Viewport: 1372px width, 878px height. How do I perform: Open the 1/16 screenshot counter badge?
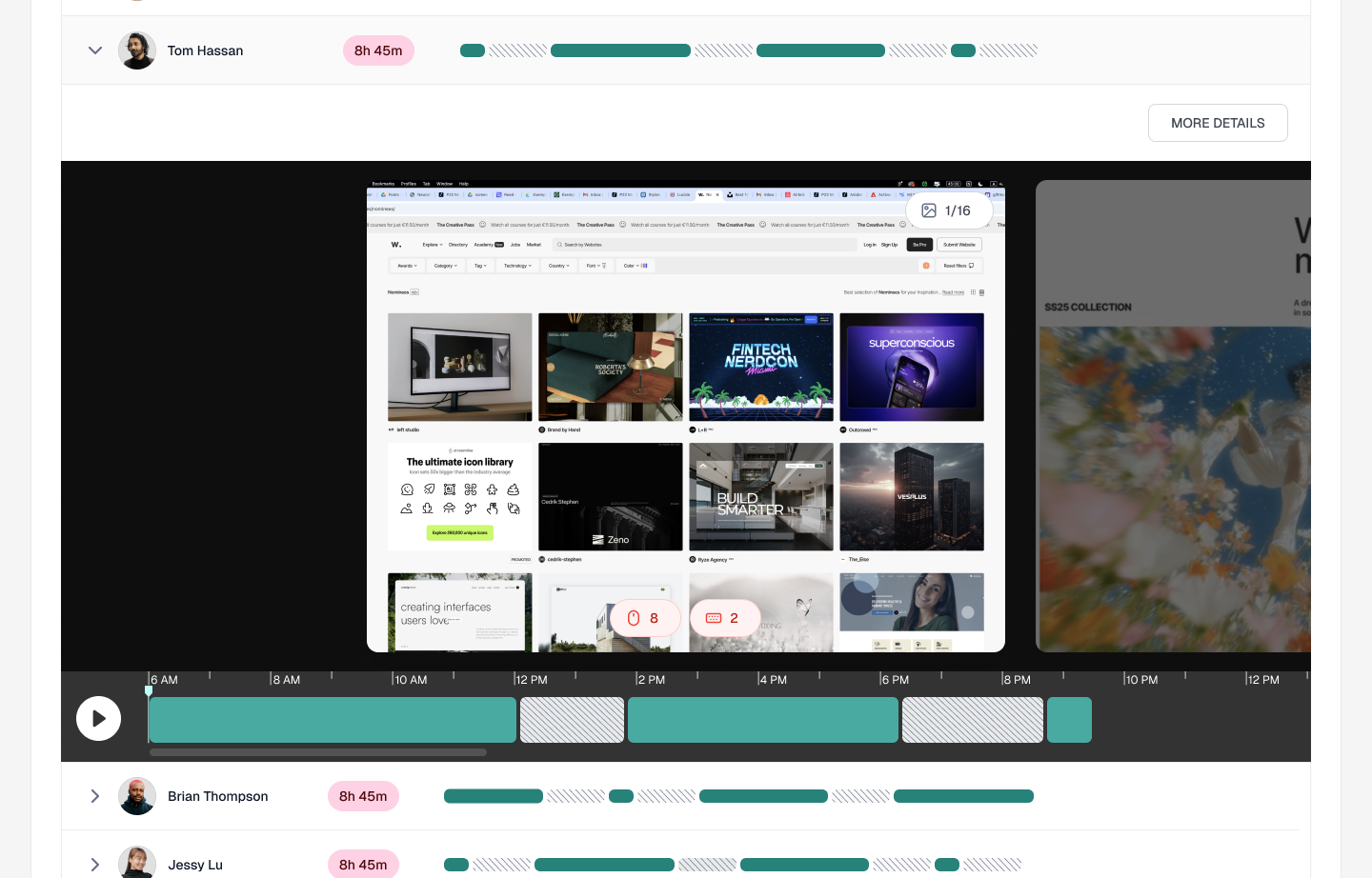click(947, 210)
